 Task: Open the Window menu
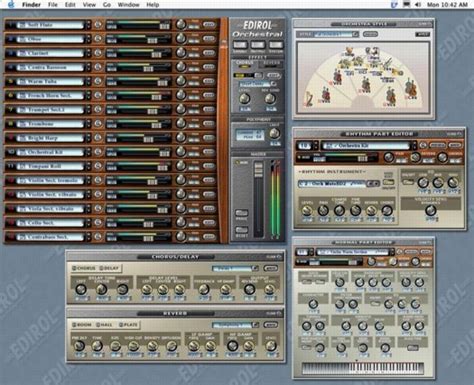(128, 5)
